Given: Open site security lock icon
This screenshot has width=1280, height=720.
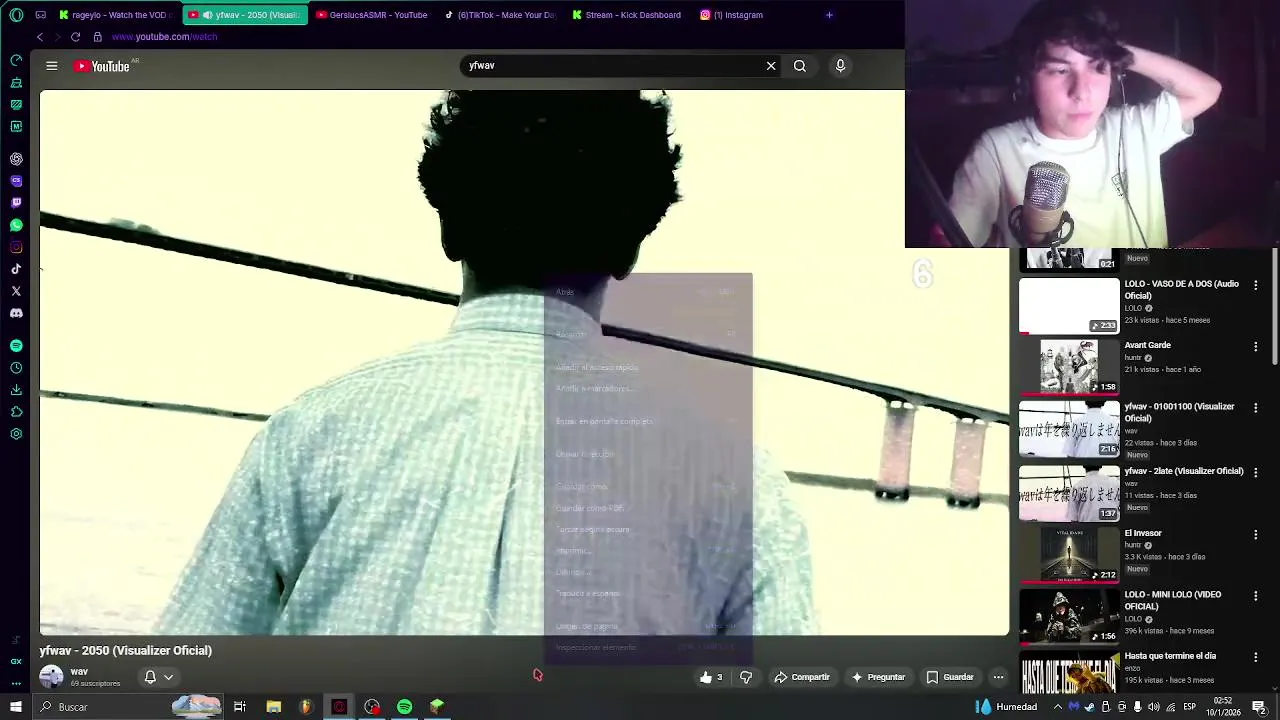Looking at the screenshot, I should (97, 37).
